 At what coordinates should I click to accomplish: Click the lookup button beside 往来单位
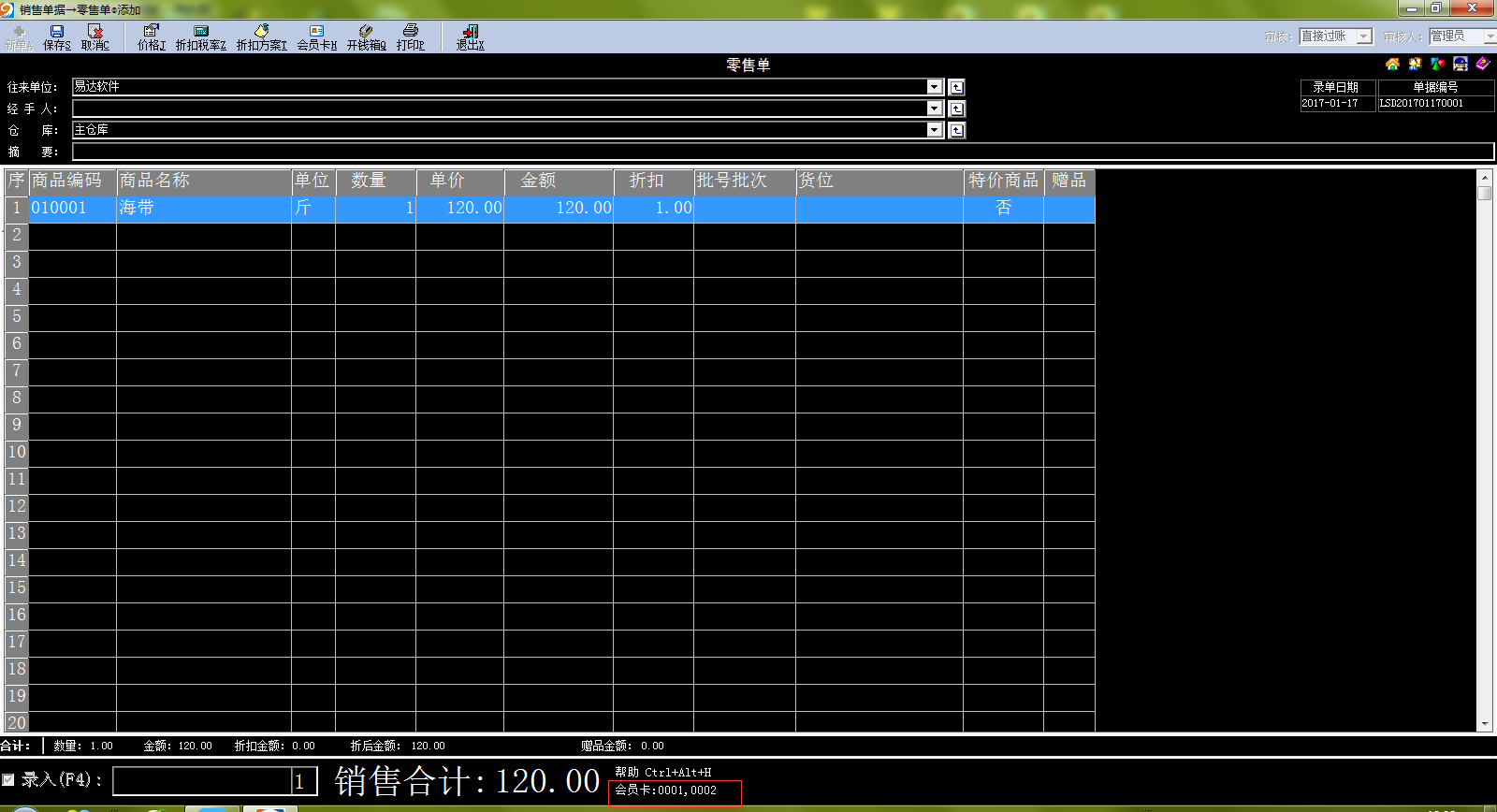(x=956, y=87)
